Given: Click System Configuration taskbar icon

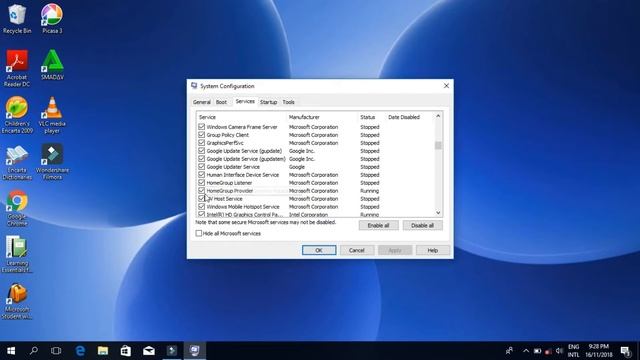Looking at the screenshot, I should point(195,351).
